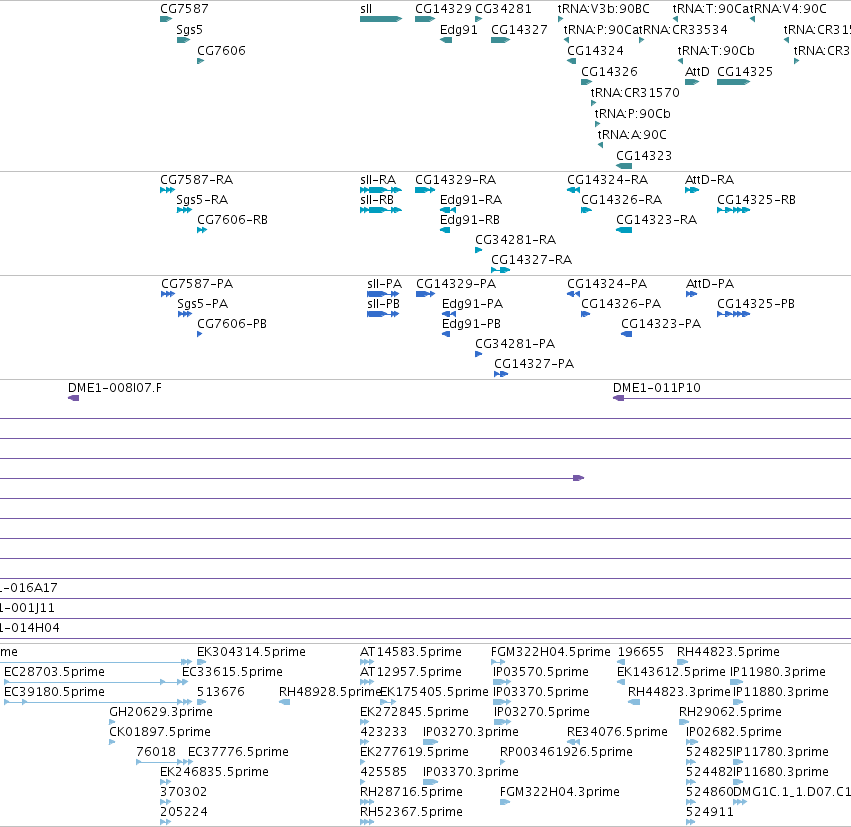This screenshot has height=827, width=851.
Task: Click the RE34076.5prime EST label
Action: (x=617, y=732)
